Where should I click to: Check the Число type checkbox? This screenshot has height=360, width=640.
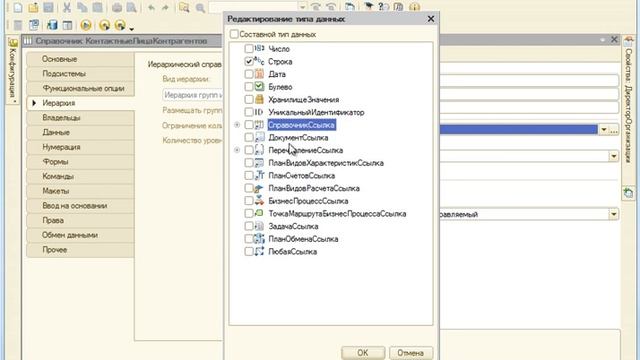[x=249, y=49]
